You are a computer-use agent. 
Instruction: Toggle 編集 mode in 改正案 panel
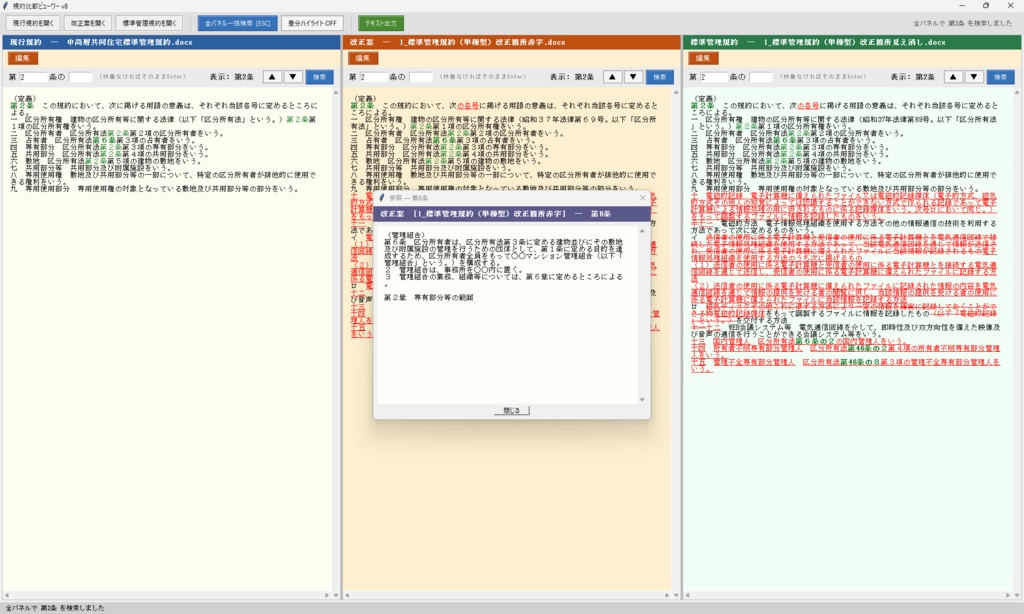coord(362,58)
